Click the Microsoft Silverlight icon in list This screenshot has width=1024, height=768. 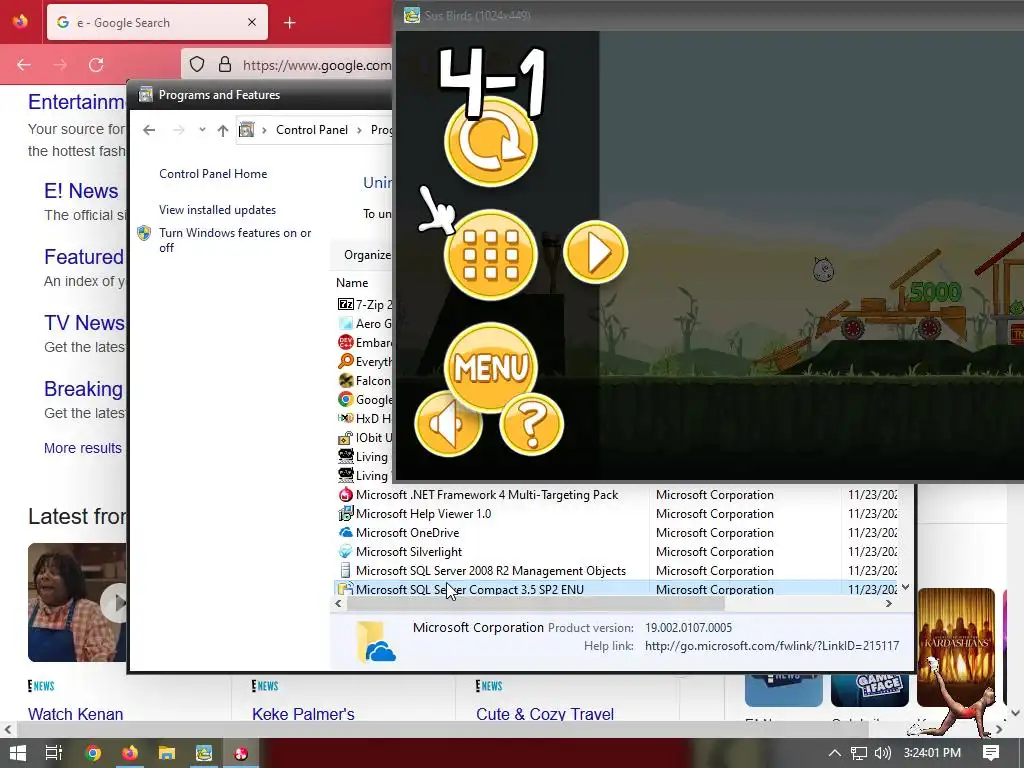[x=345, y=552]
